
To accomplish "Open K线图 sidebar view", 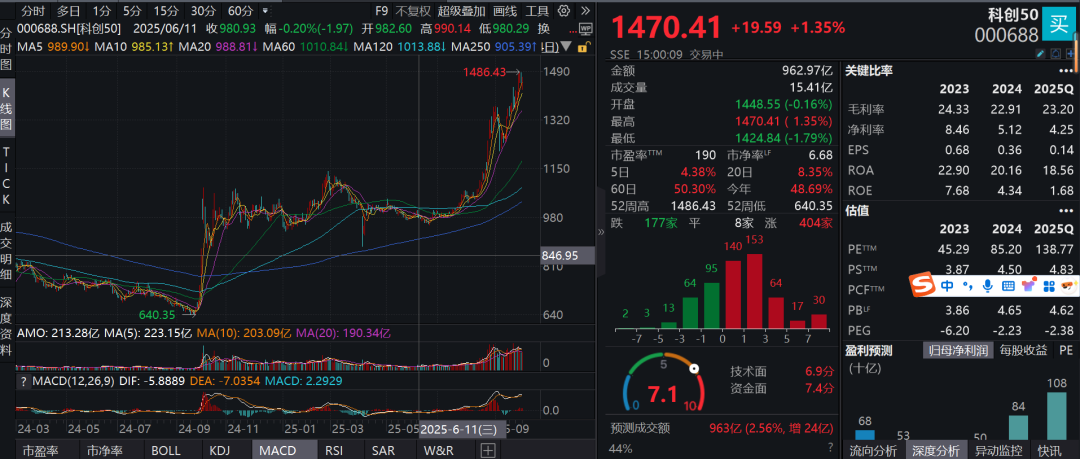I will 6,110.
